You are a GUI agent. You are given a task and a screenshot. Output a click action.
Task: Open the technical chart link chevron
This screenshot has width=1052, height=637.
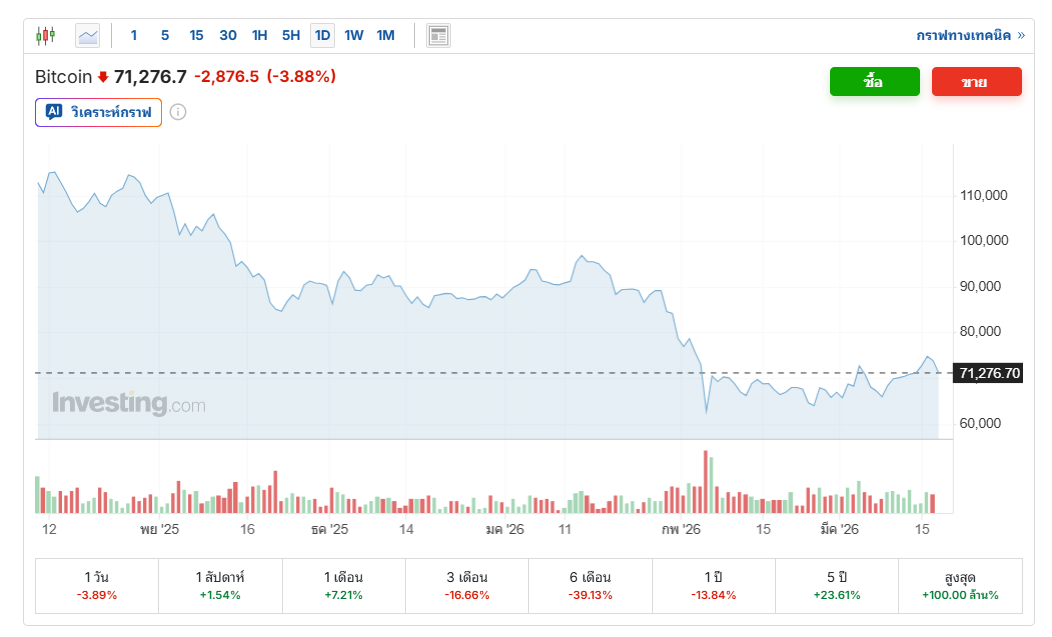(1021, 36)
